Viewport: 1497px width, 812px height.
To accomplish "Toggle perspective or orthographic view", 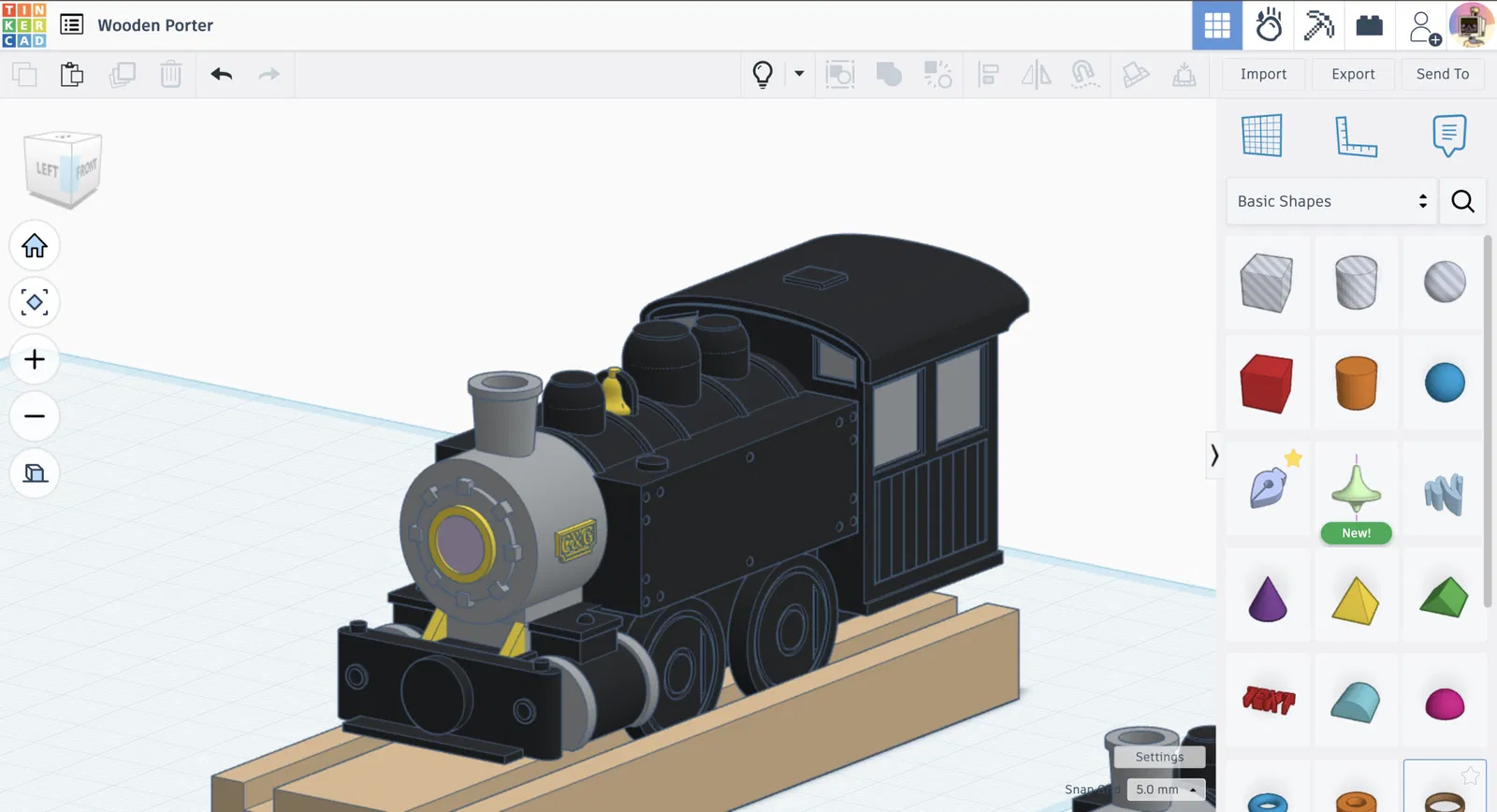I will click(x=35, y=473).
